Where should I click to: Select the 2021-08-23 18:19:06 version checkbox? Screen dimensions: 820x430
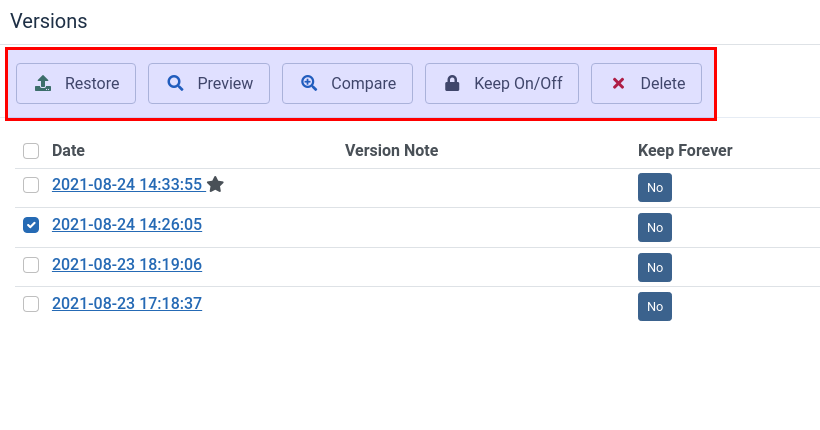[x=31, y=265]
